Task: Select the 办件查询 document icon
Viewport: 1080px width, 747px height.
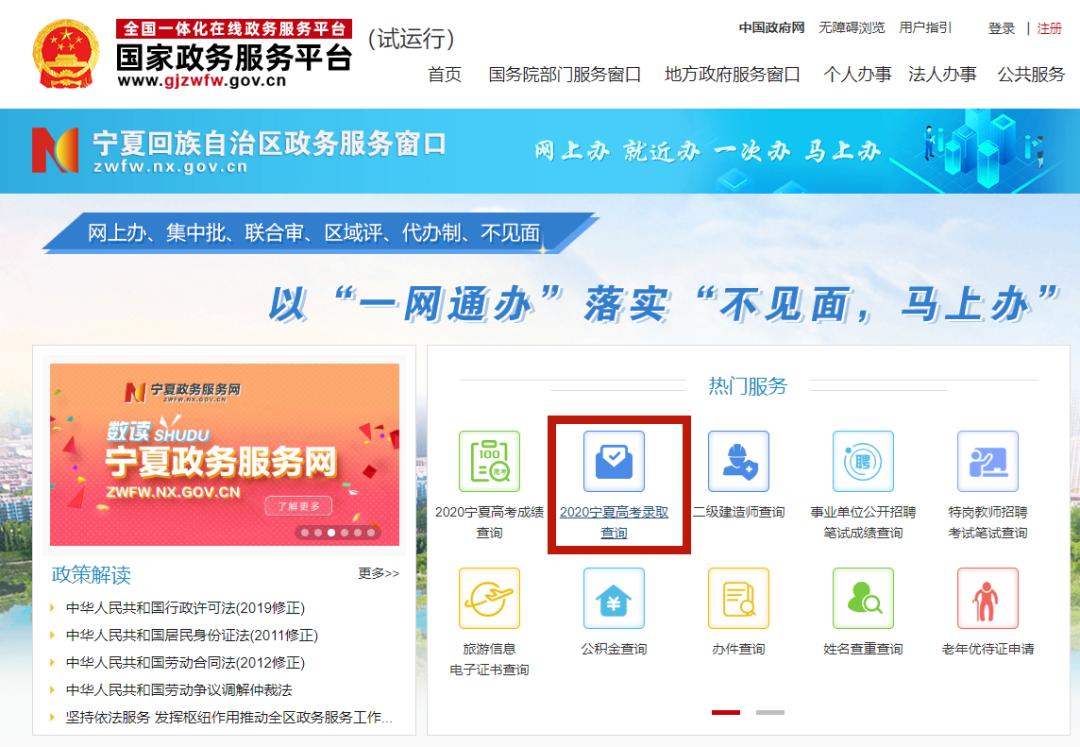Action: [738, 598]
